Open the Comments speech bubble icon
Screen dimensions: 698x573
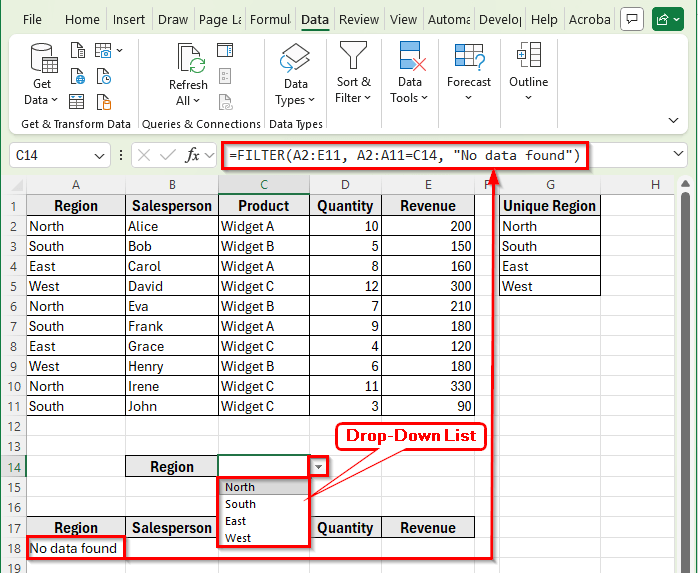(632, 19)
